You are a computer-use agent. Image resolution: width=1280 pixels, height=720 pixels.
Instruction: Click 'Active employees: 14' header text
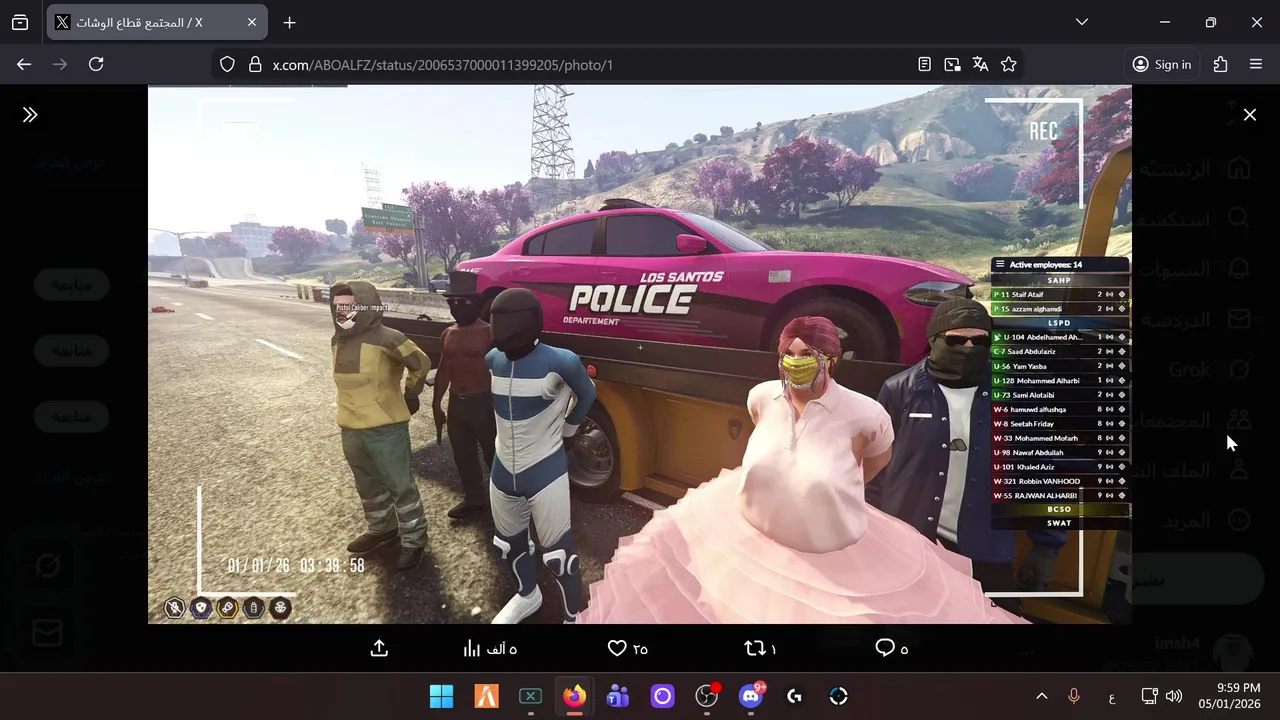(1046, 265)
